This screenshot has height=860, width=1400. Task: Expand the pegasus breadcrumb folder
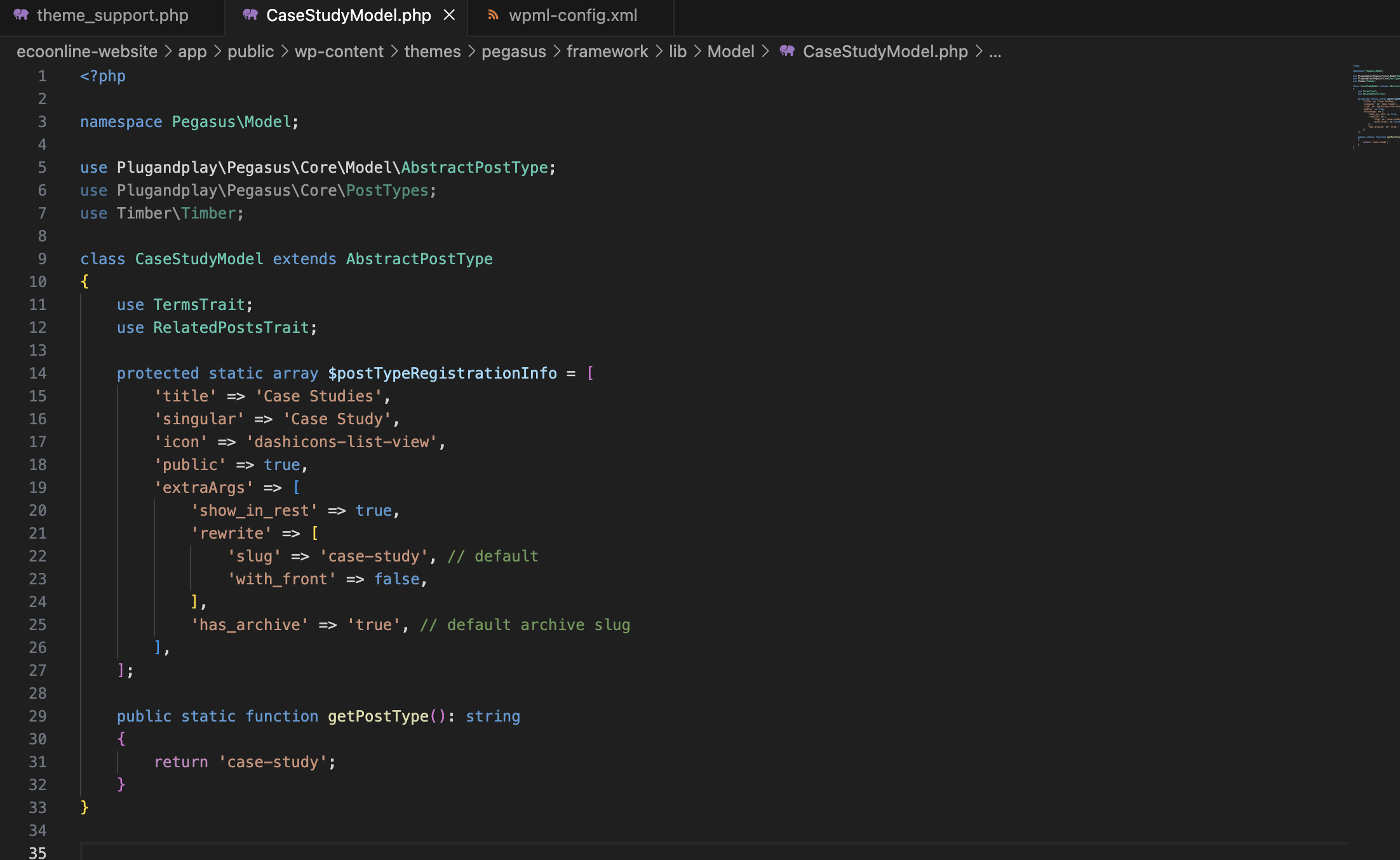tap(513, 51)
